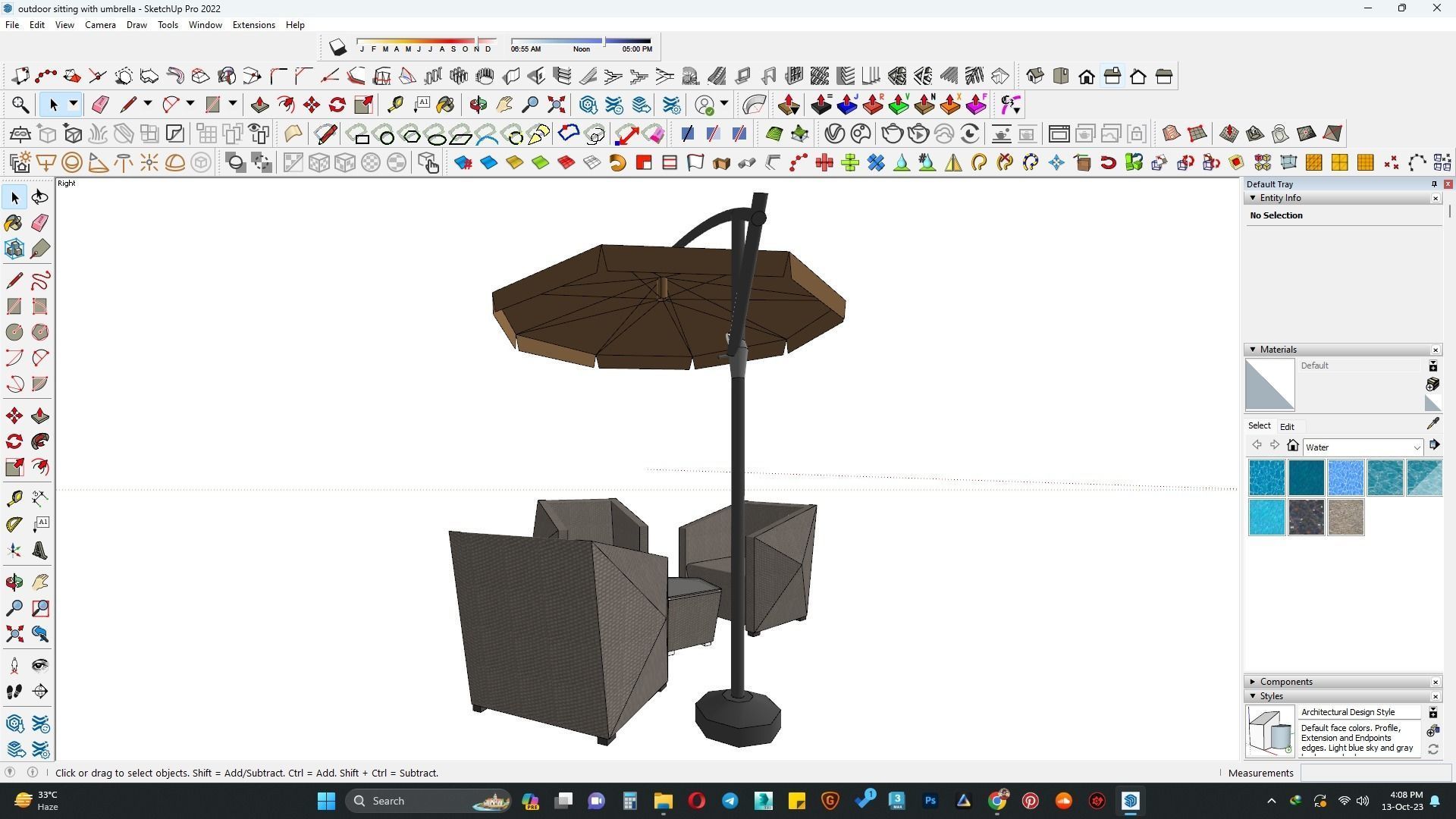Click the materials Details arrow button

[x=1434, y=445]
